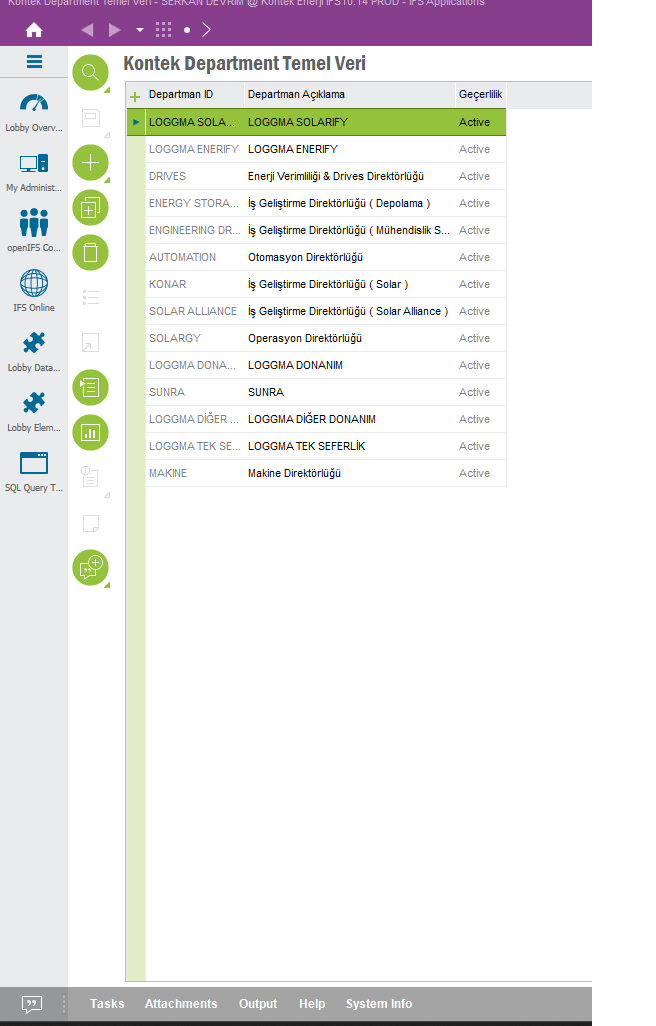This screenshot has height=1026, width=656.
Task: Open the Help tab
Action: [312, 1004]
